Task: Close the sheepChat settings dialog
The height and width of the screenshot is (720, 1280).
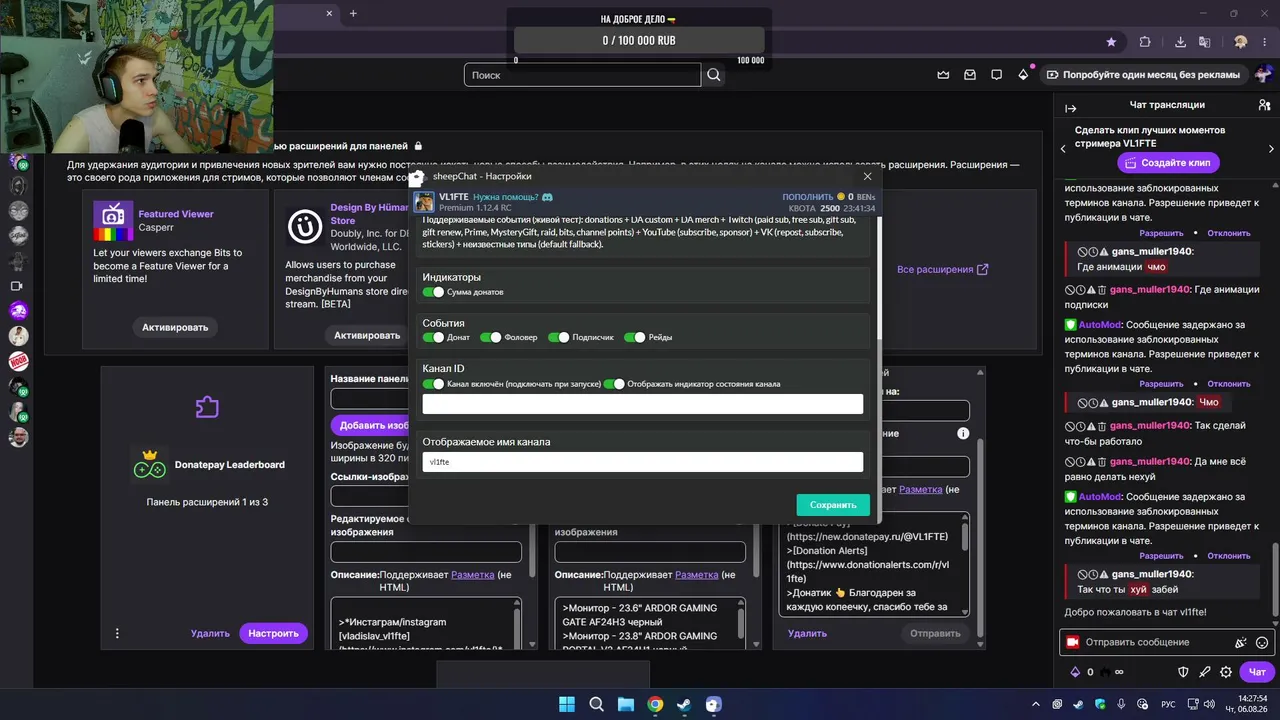Action: (867, 176)
